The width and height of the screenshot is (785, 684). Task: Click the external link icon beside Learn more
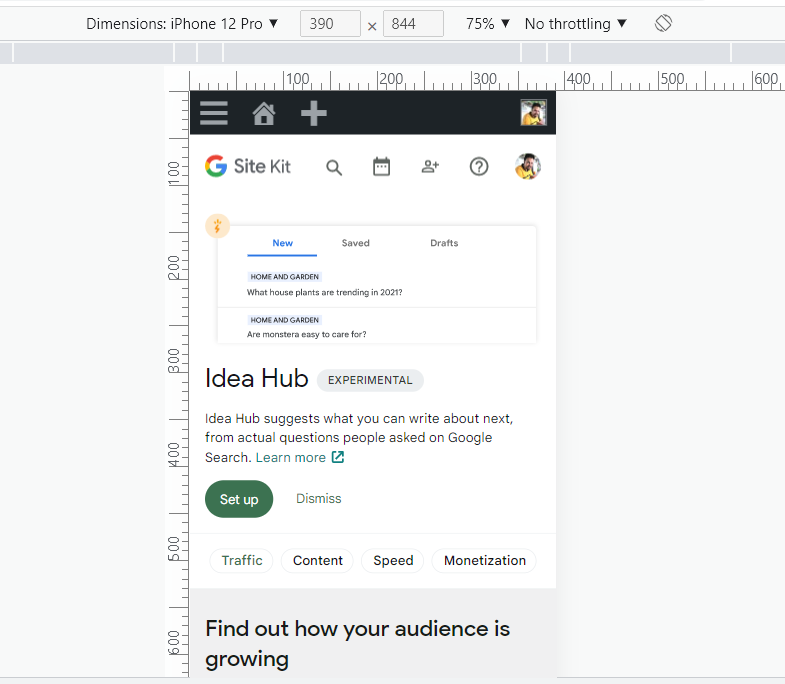pyautogui.click(x=338, y=457)
